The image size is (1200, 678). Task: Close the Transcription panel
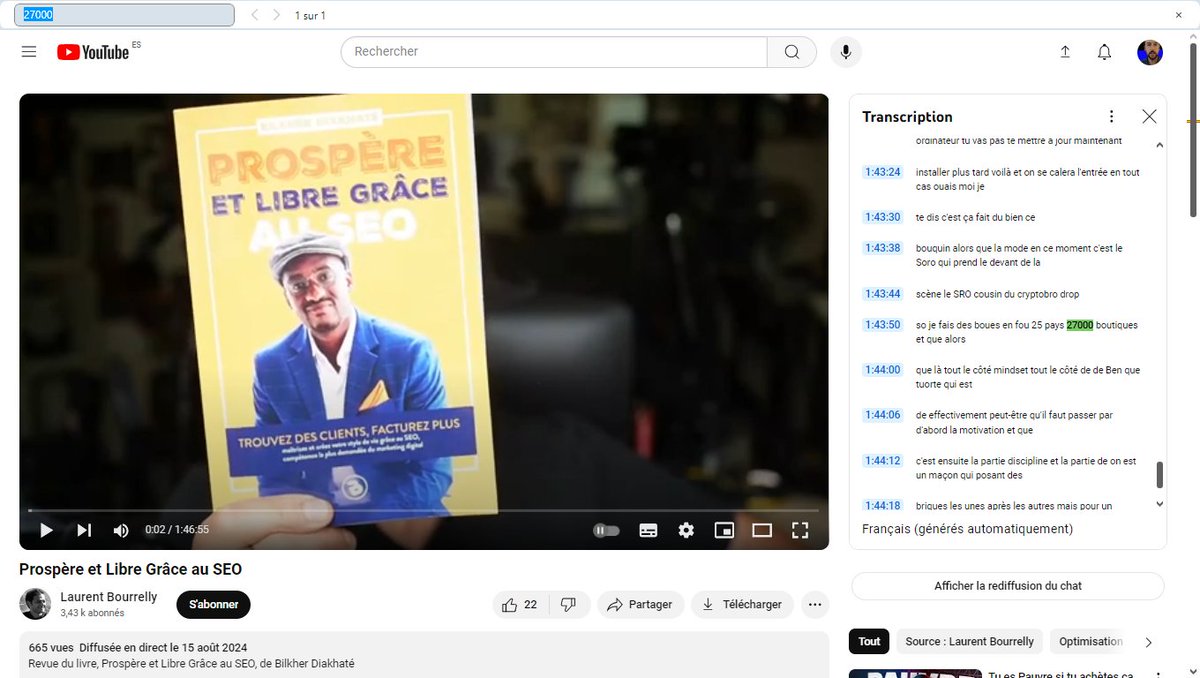(1149, 117)
